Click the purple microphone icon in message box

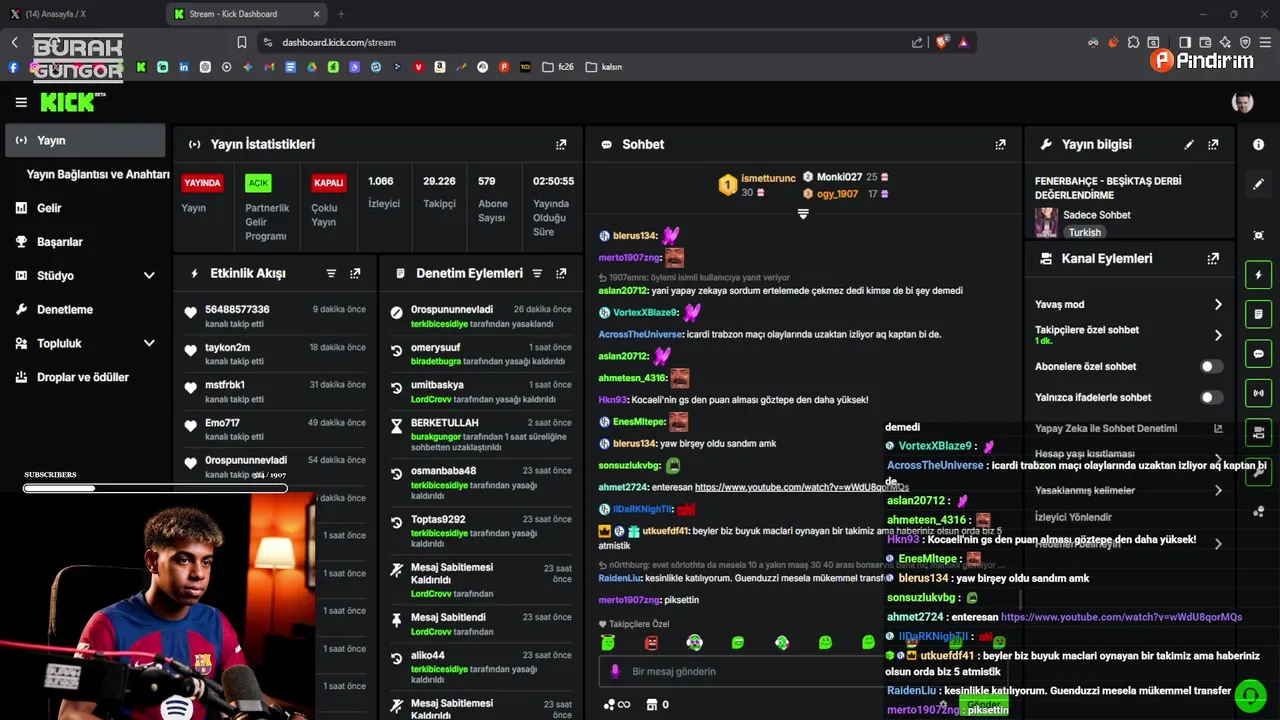tap(615, 672)
